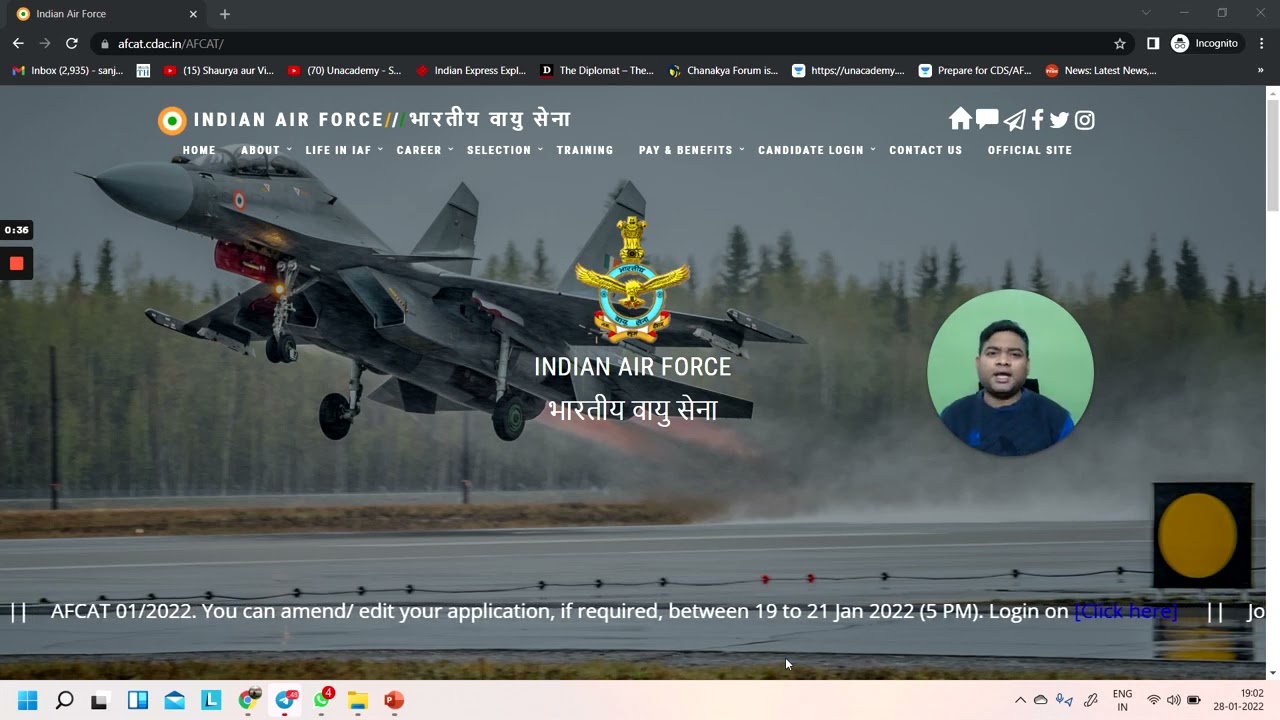
Task: Open the Chrome three-dot menu
Action: [x=1261, y=43]
